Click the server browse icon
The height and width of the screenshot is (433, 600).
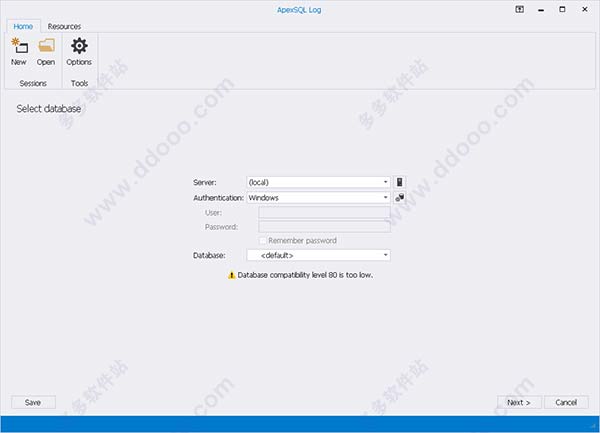pyautogui.click(x=399, y=182)
